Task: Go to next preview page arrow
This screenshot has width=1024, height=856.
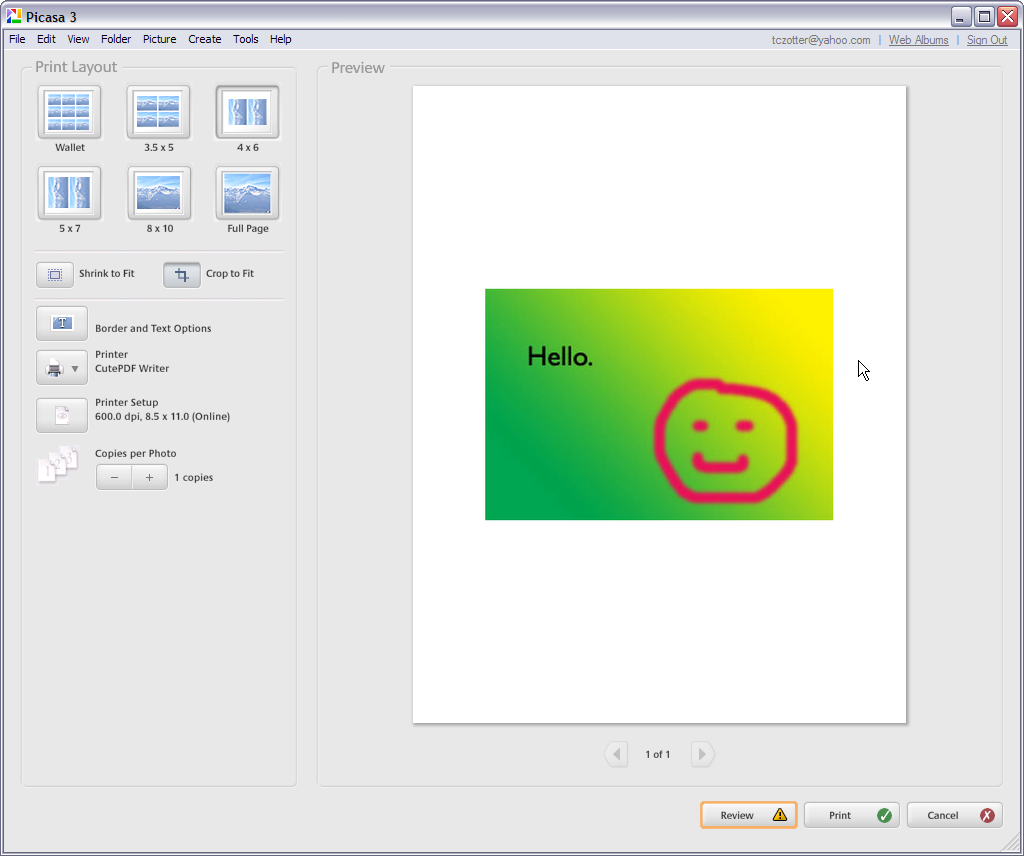Action: tap(702, 754)
